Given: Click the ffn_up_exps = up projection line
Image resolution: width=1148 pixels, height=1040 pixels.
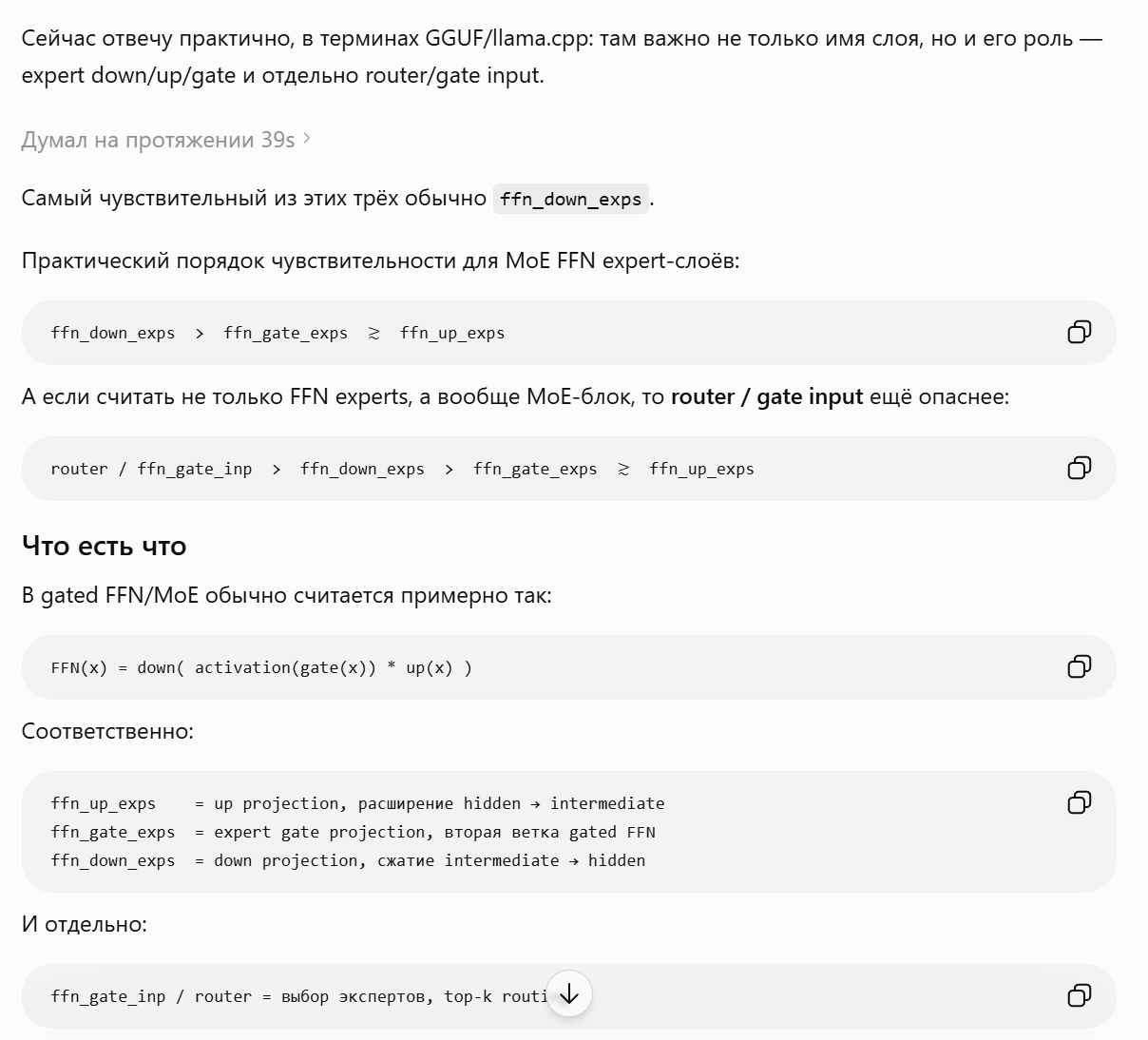Looking at the screenshot, I should tap(357, 803).
